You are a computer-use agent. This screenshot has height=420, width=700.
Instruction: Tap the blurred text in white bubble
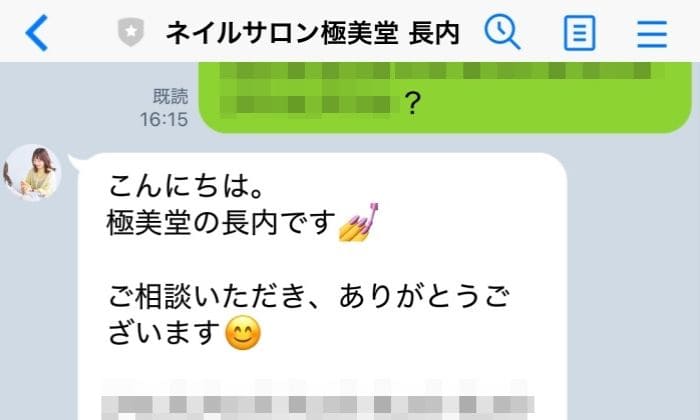point(318,400)
